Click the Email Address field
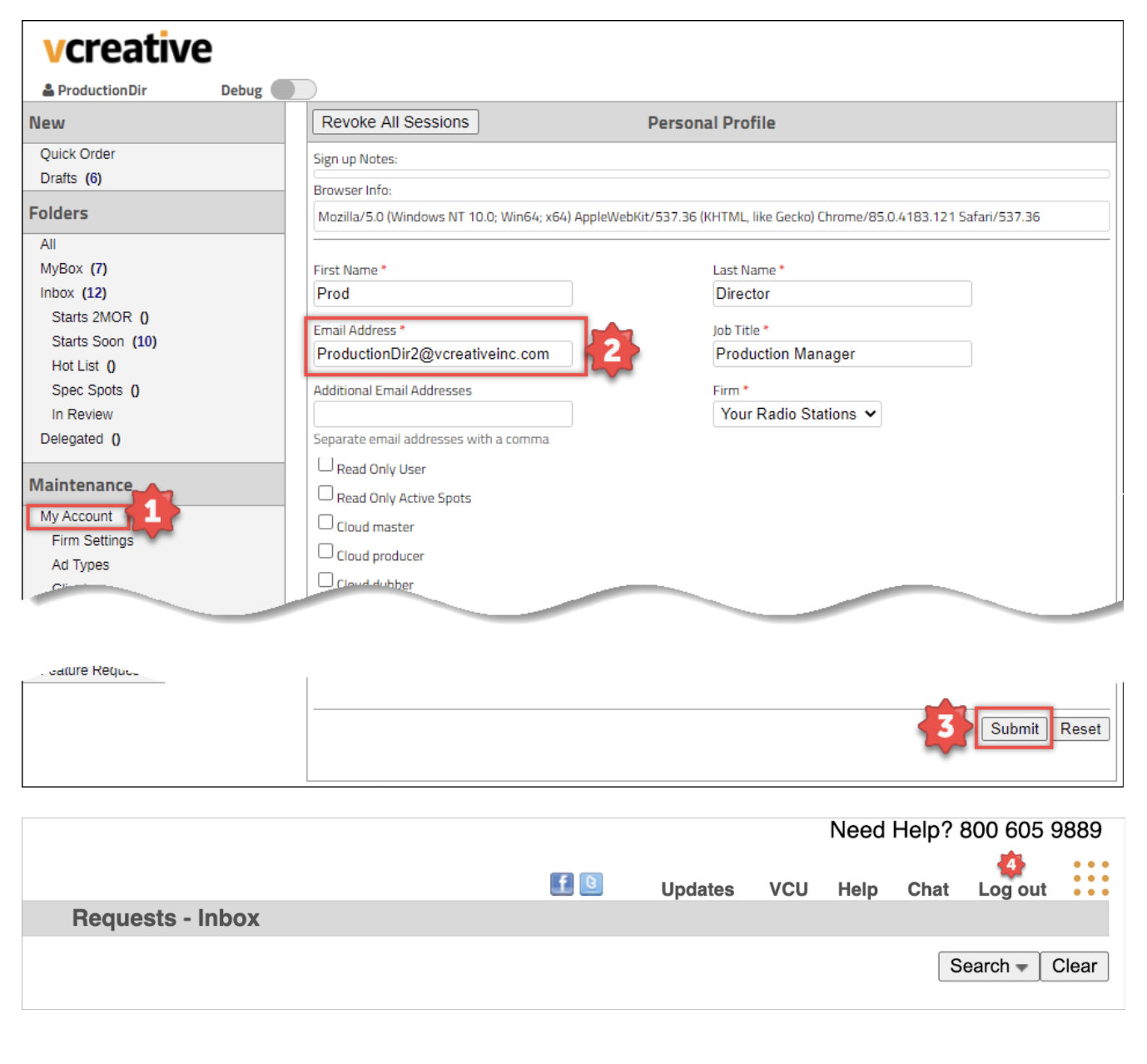The width and height of the screenshot is (1147, 1064). click(443, 354)
